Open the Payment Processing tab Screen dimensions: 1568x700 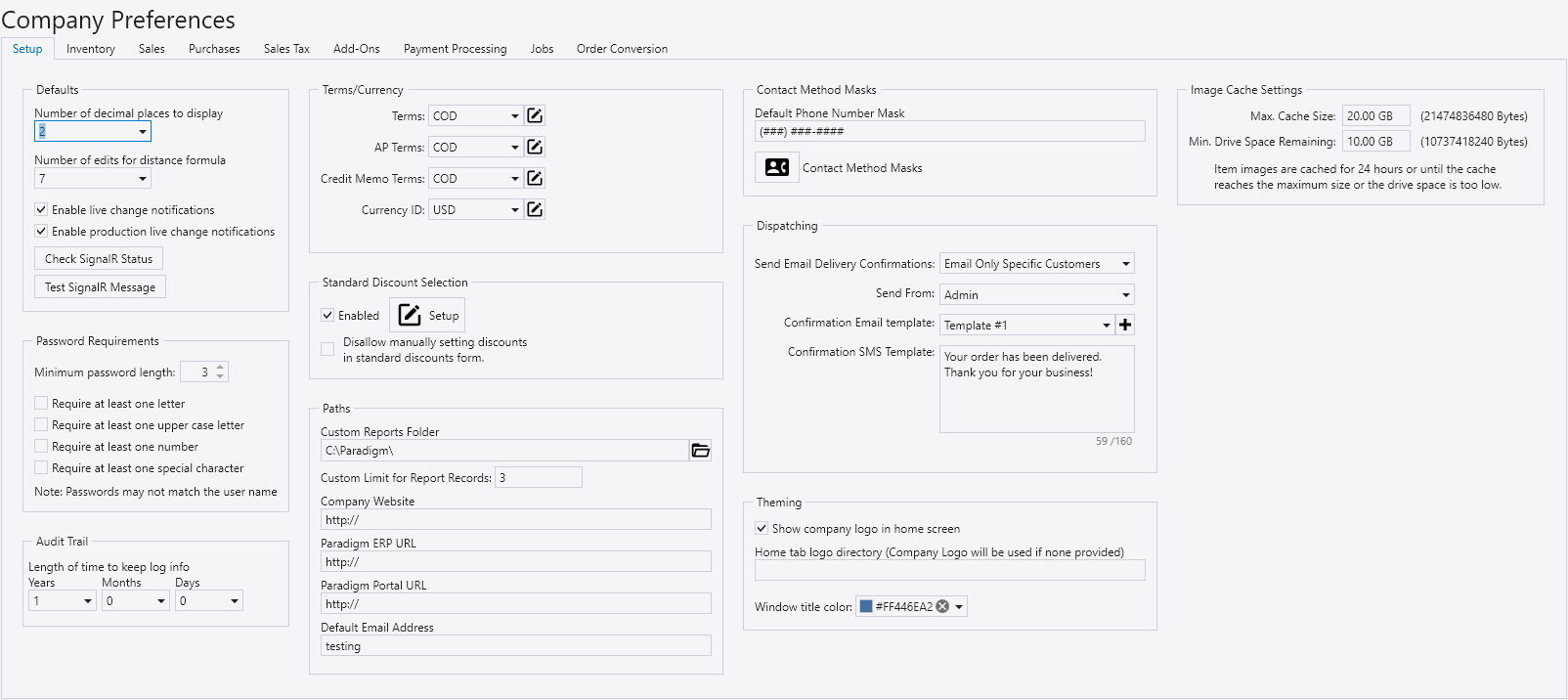point(455,49)
